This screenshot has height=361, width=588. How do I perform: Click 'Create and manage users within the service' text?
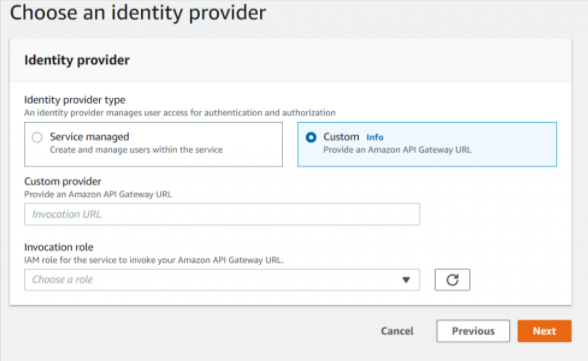point(136,150)
